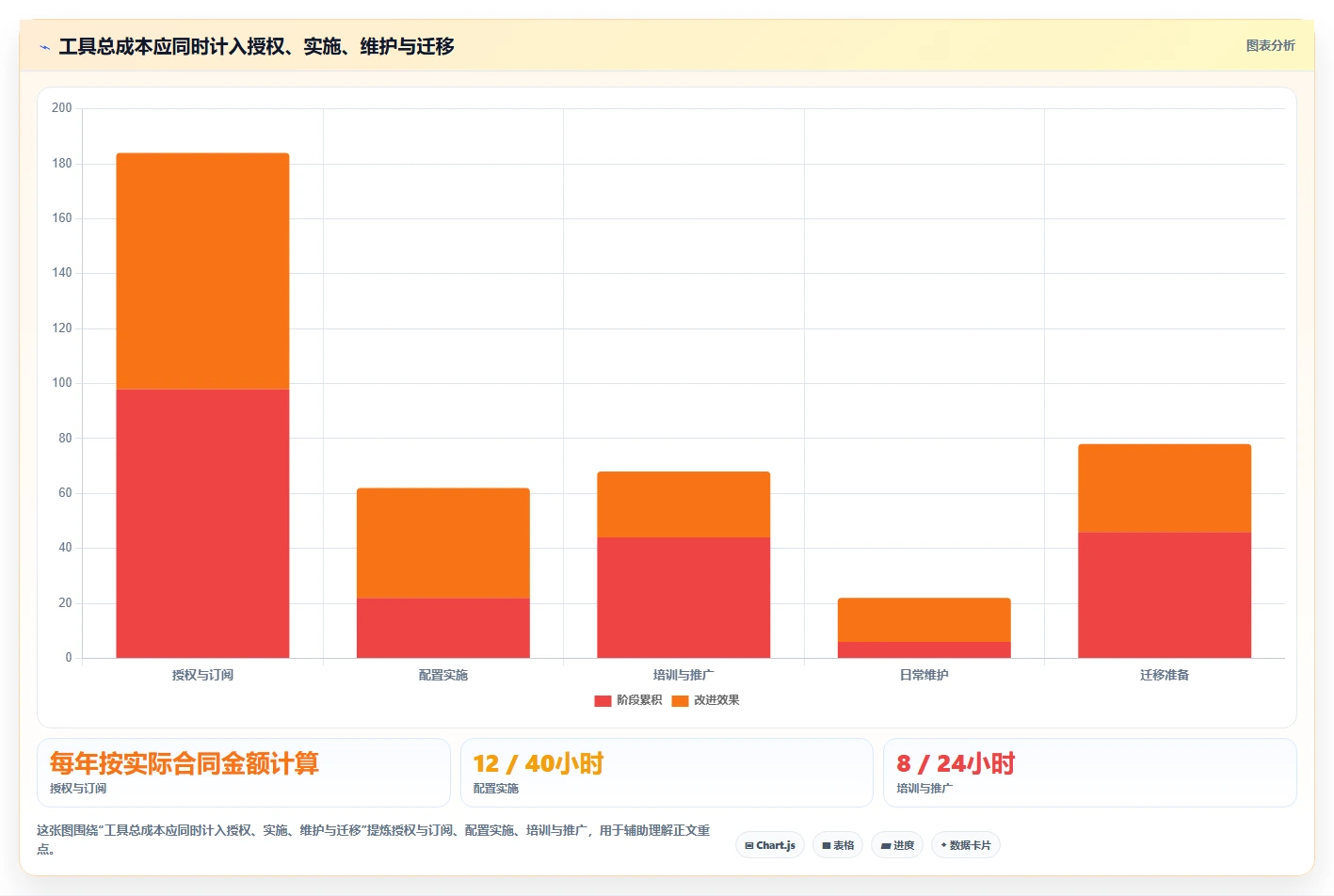Viewport: 1334px width, 896px height.
Task: Click the 培训与推广 x-axis label
Action: pyautogui.click(x=683, y=675)
